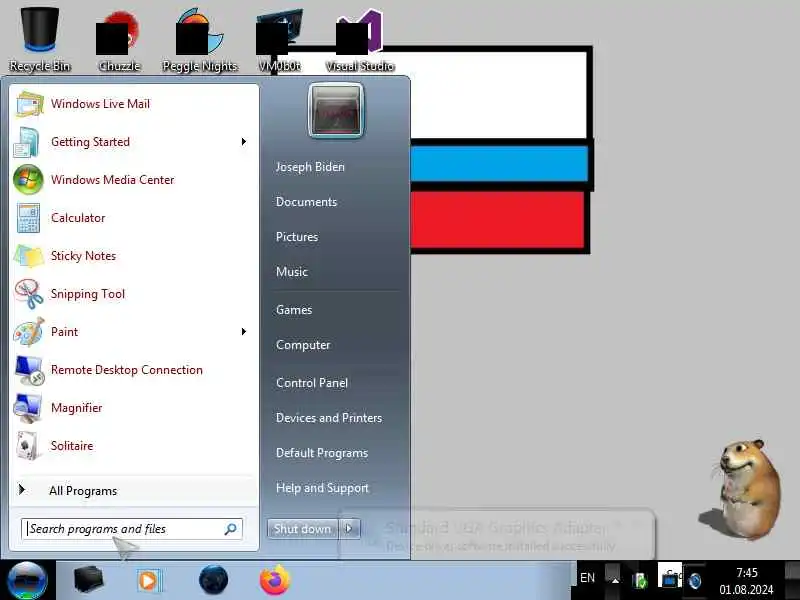Click the taskbar clock showing 7:45
The image size is (800, 600).
click(746, 581)
